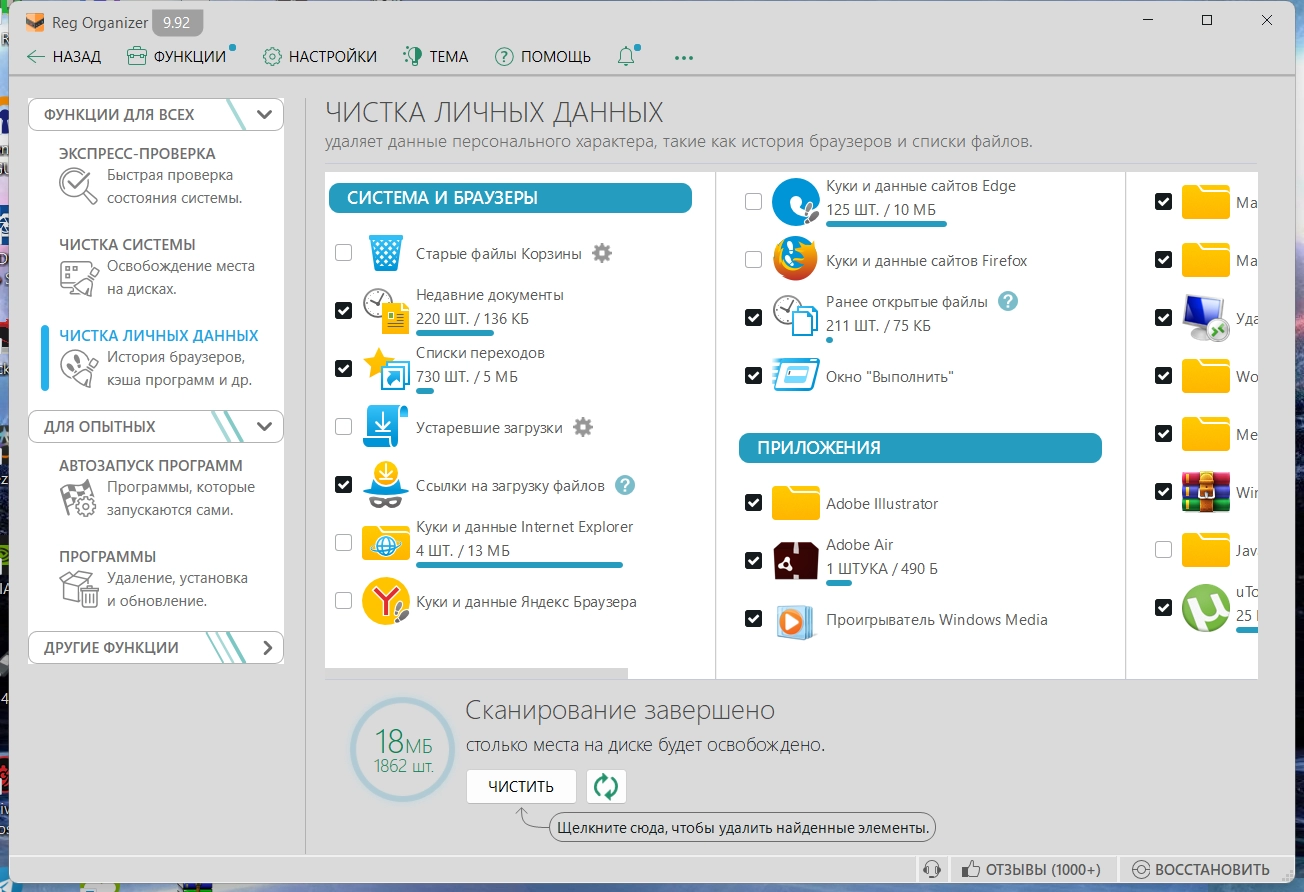Viewport: 1304px width, 892px height.
Task: Select ЧИСТКА СИСТЕМЫ in the sidebar
Action: point(127,245)
